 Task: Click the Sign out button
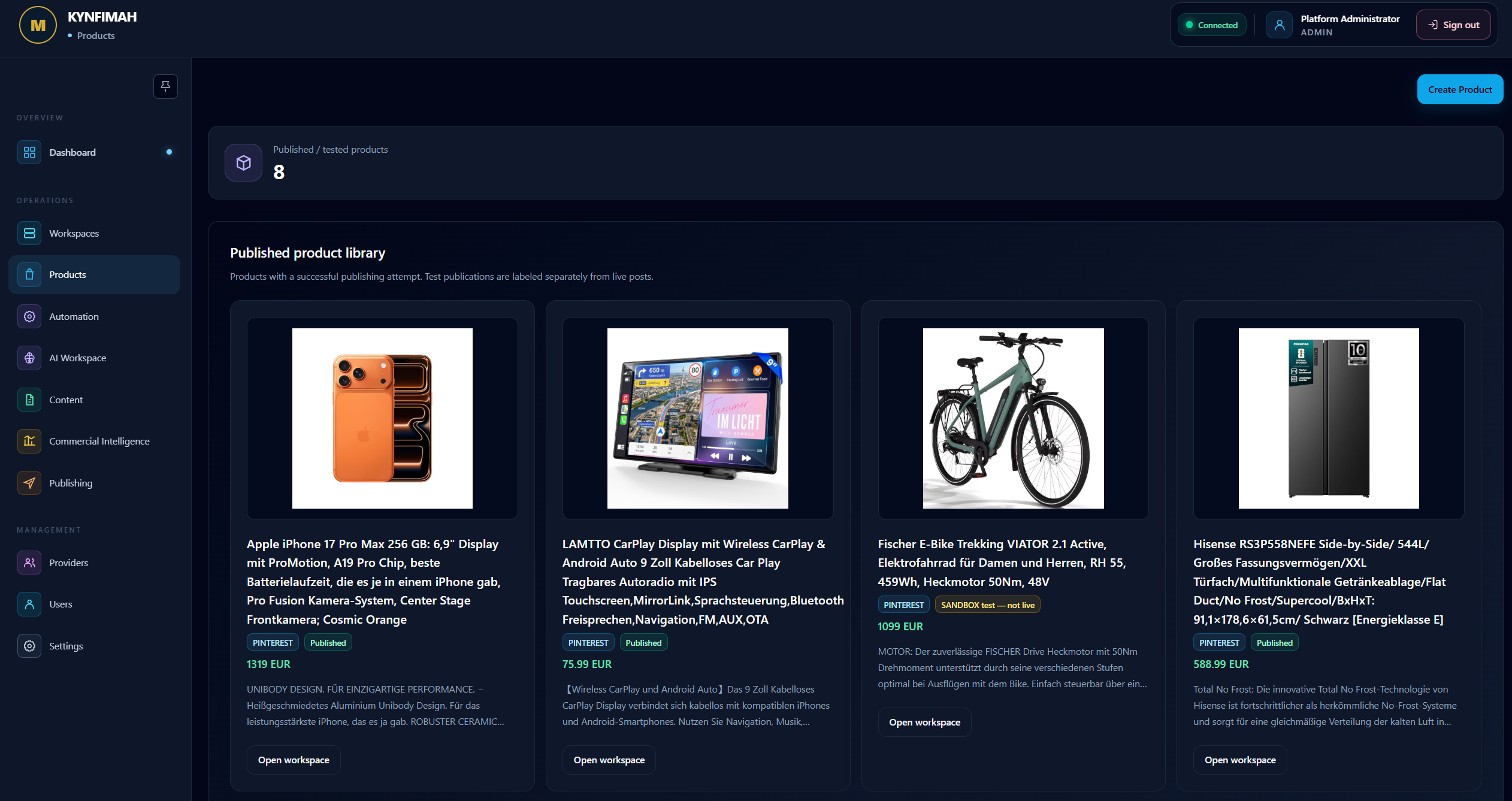1453,25
